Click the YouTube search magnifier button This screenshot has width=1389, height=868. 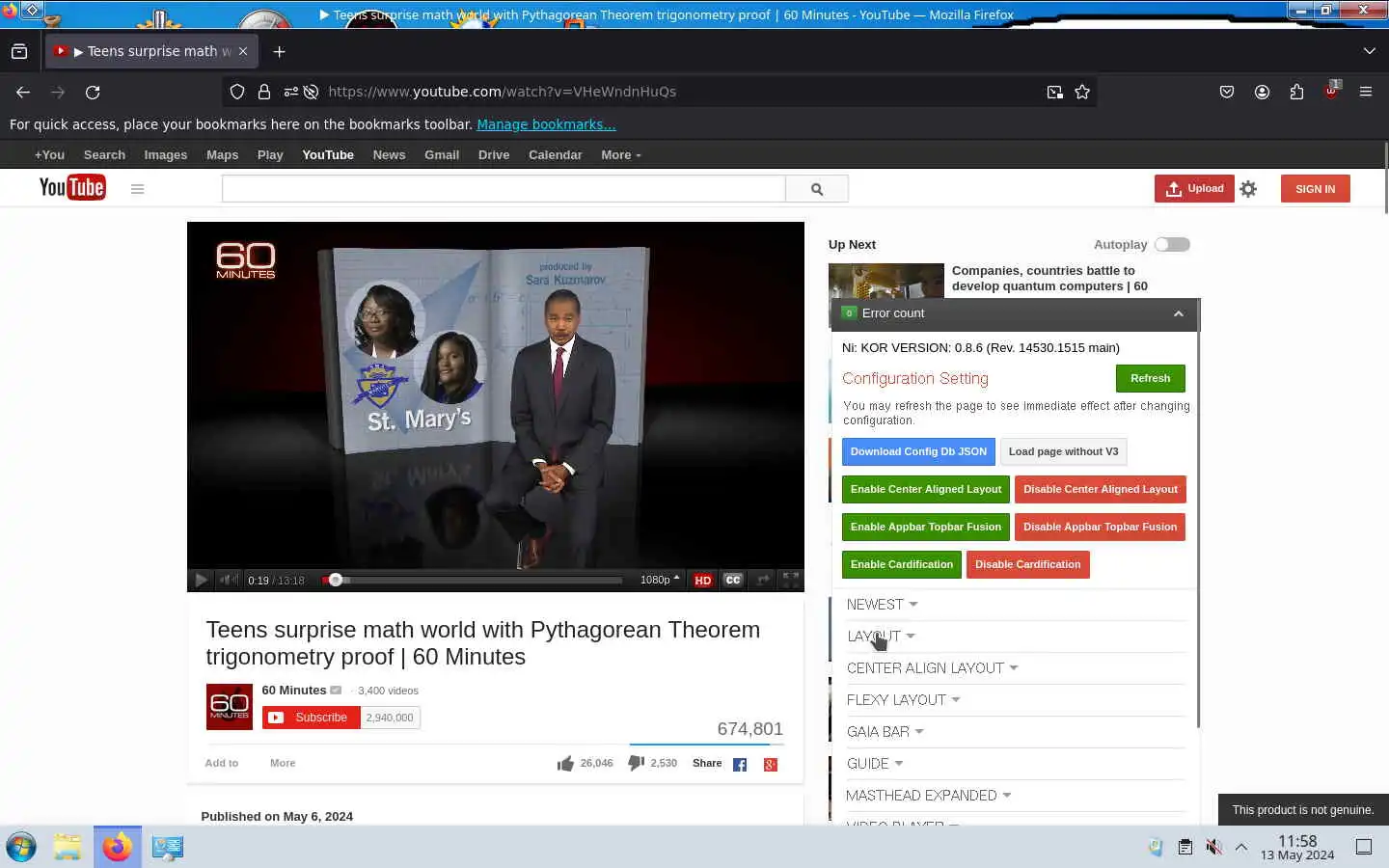(817, 189)
